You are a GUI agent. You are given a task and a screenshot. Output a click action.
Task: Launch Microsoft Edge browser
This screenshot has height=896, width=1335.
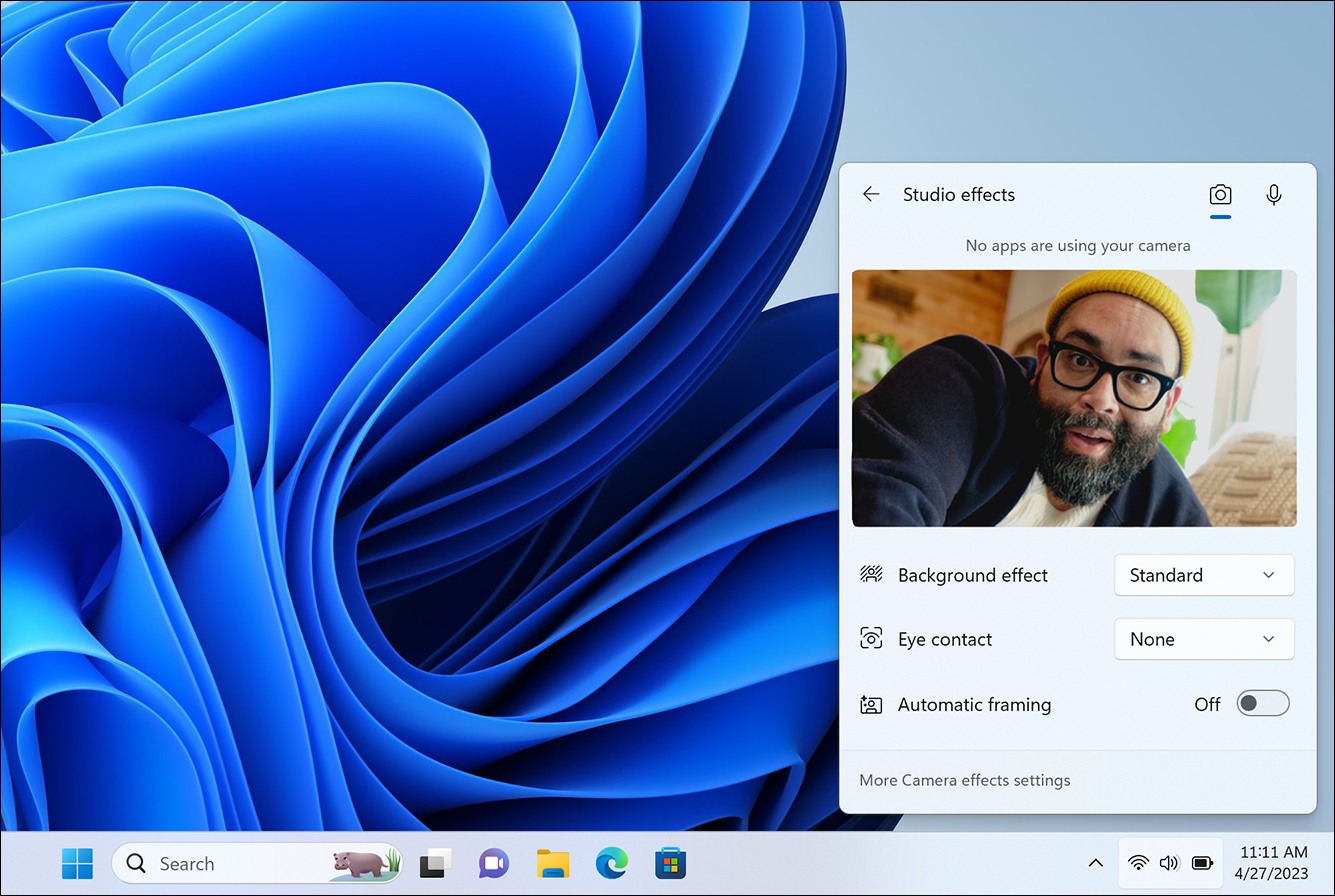pyautogui.click(x=612, y=863)
